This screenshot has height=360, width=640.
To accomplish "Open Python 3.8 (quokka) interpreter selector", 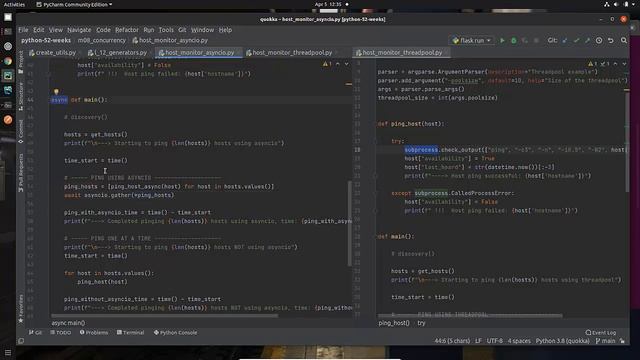I will click(x=562, y=341).
